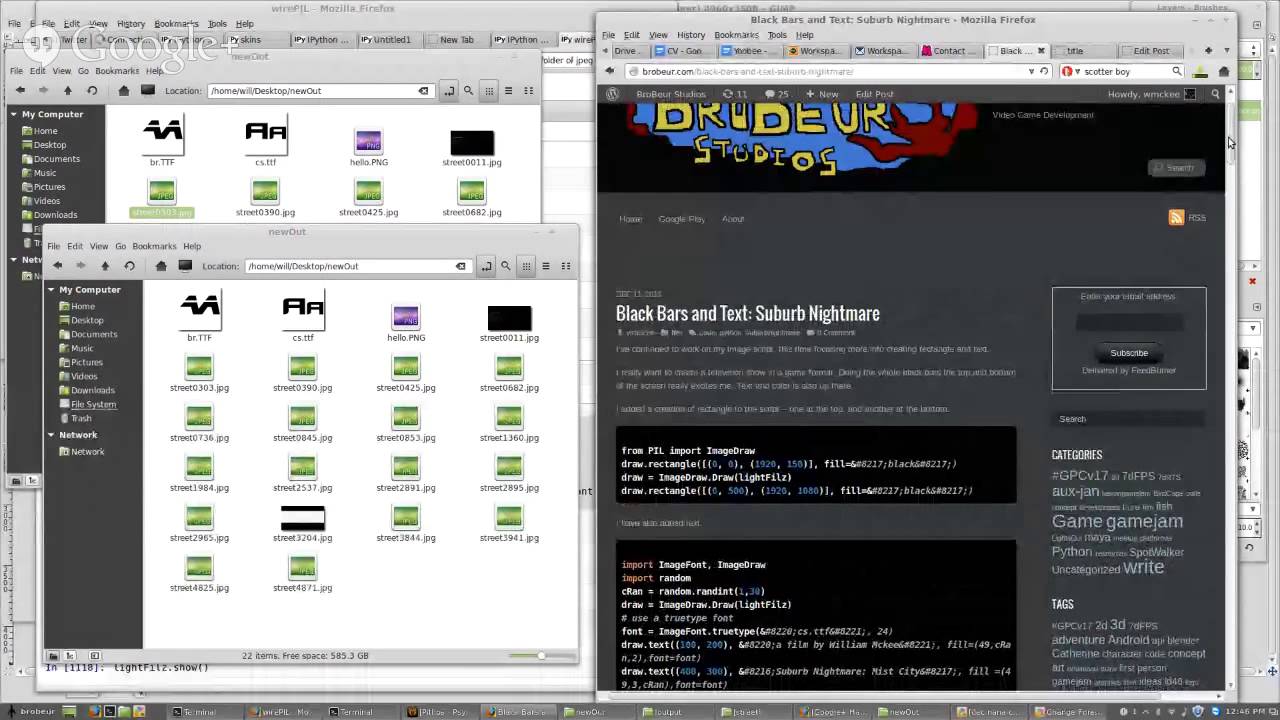Select cs.ttf font file in front window

click(x=303, y=317)
